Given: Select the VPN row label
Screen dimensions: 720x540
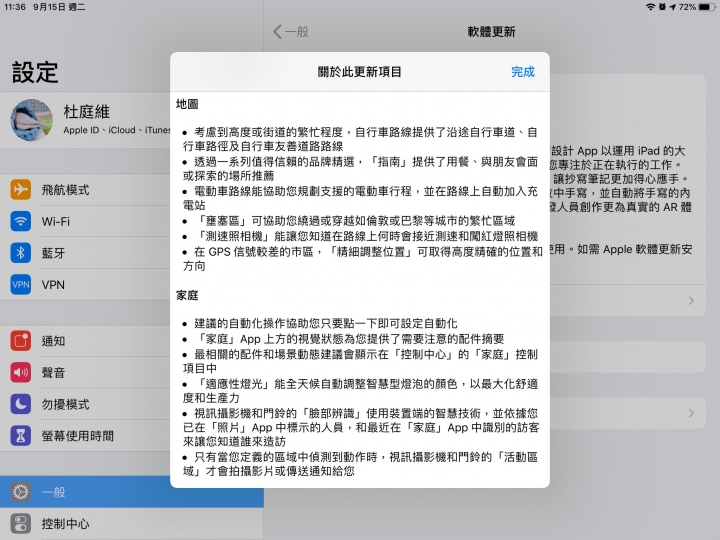Looking at the screenshot, I should tap(53, 285).
